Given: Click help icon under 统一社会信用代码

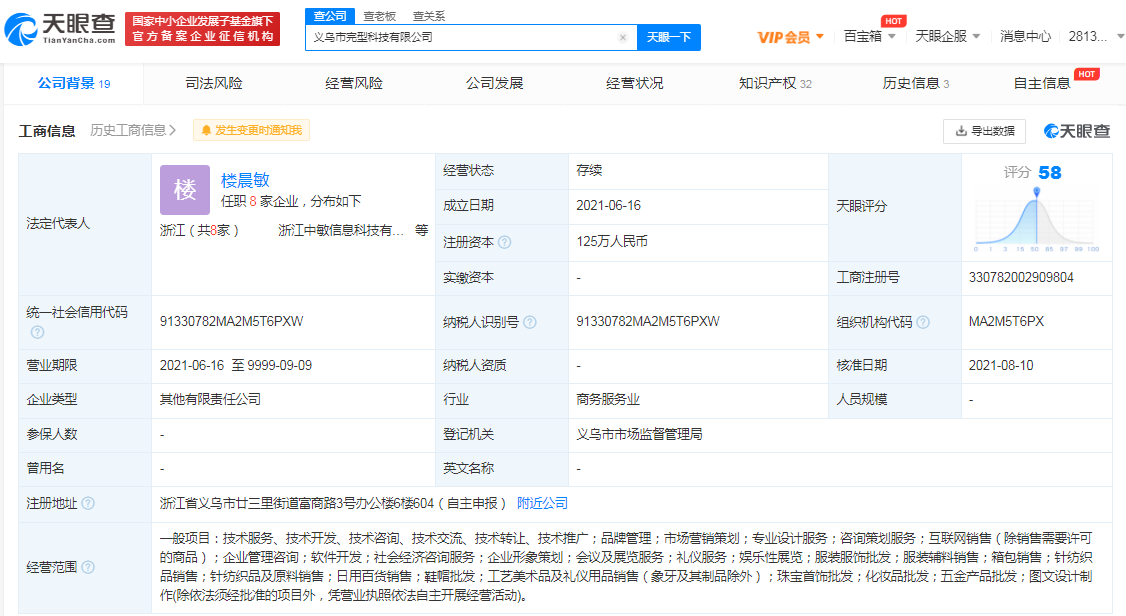Looking at the screenshot, I should [37, 332].
